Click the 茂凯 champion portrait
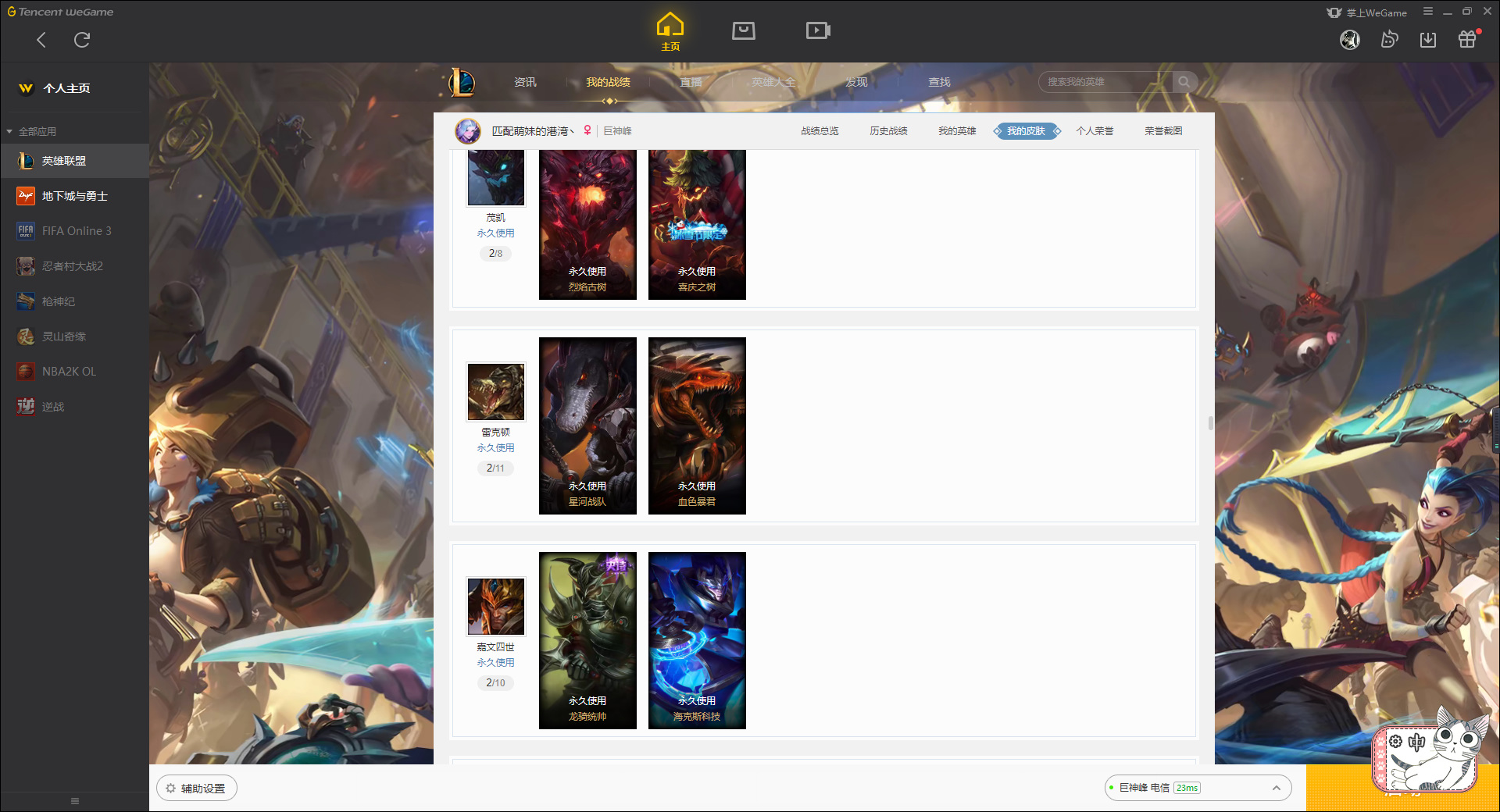 496,178
